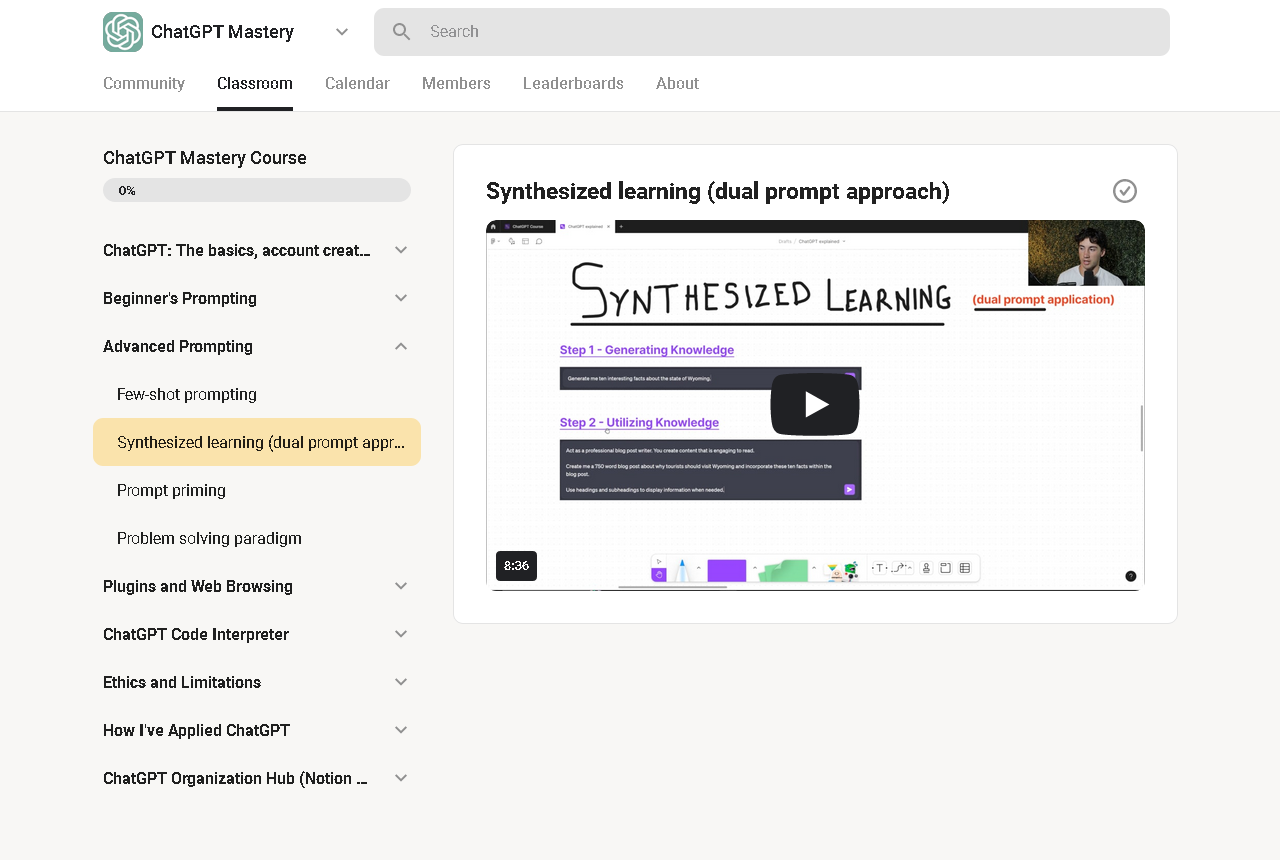Expand Plugins and Web Browsing chevron
This screenshot has height=860, width=1280.
pyautogui.click(x=401, y=586)
